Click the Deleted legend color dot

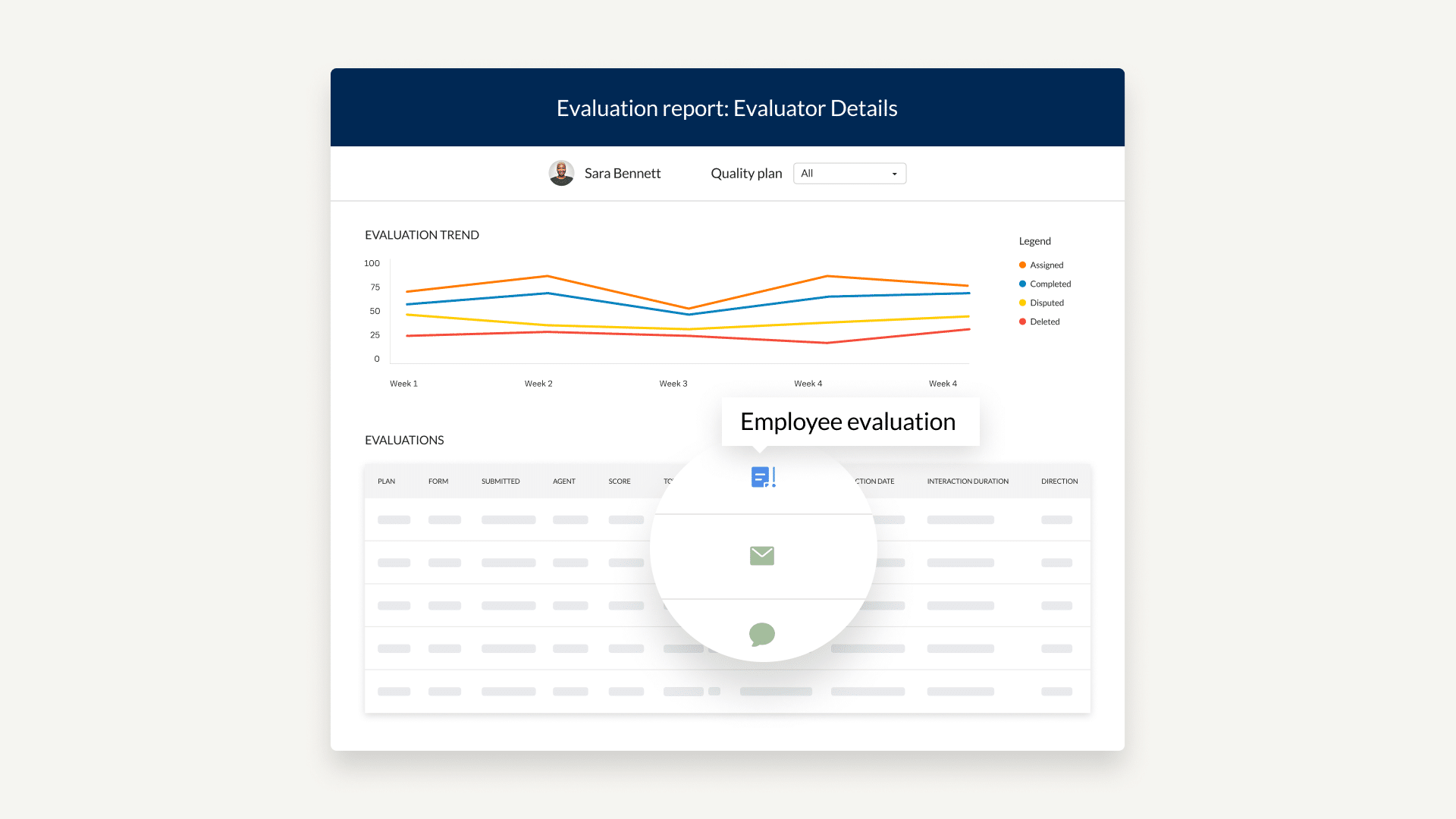(1022, 321)
